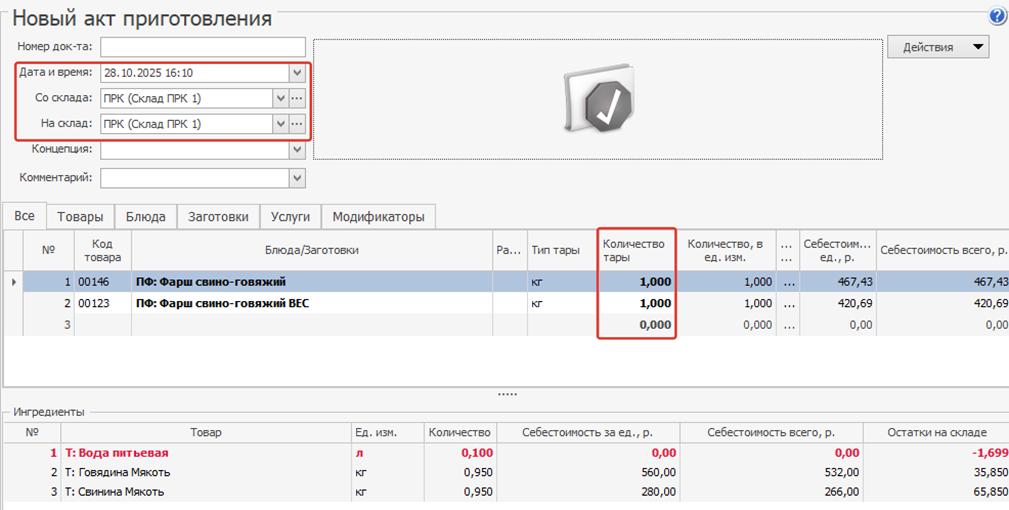1009x510 pixels.
Task: Expand the Концепция dropdown
Action: coord(296,149)
